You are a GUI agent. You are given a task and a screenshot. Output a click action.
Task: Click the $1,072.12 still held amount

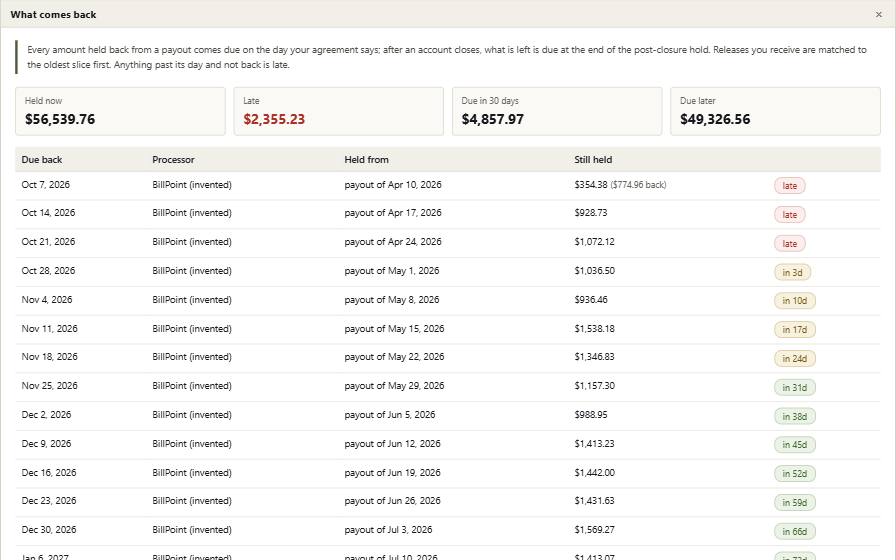(x=594, y=242)
